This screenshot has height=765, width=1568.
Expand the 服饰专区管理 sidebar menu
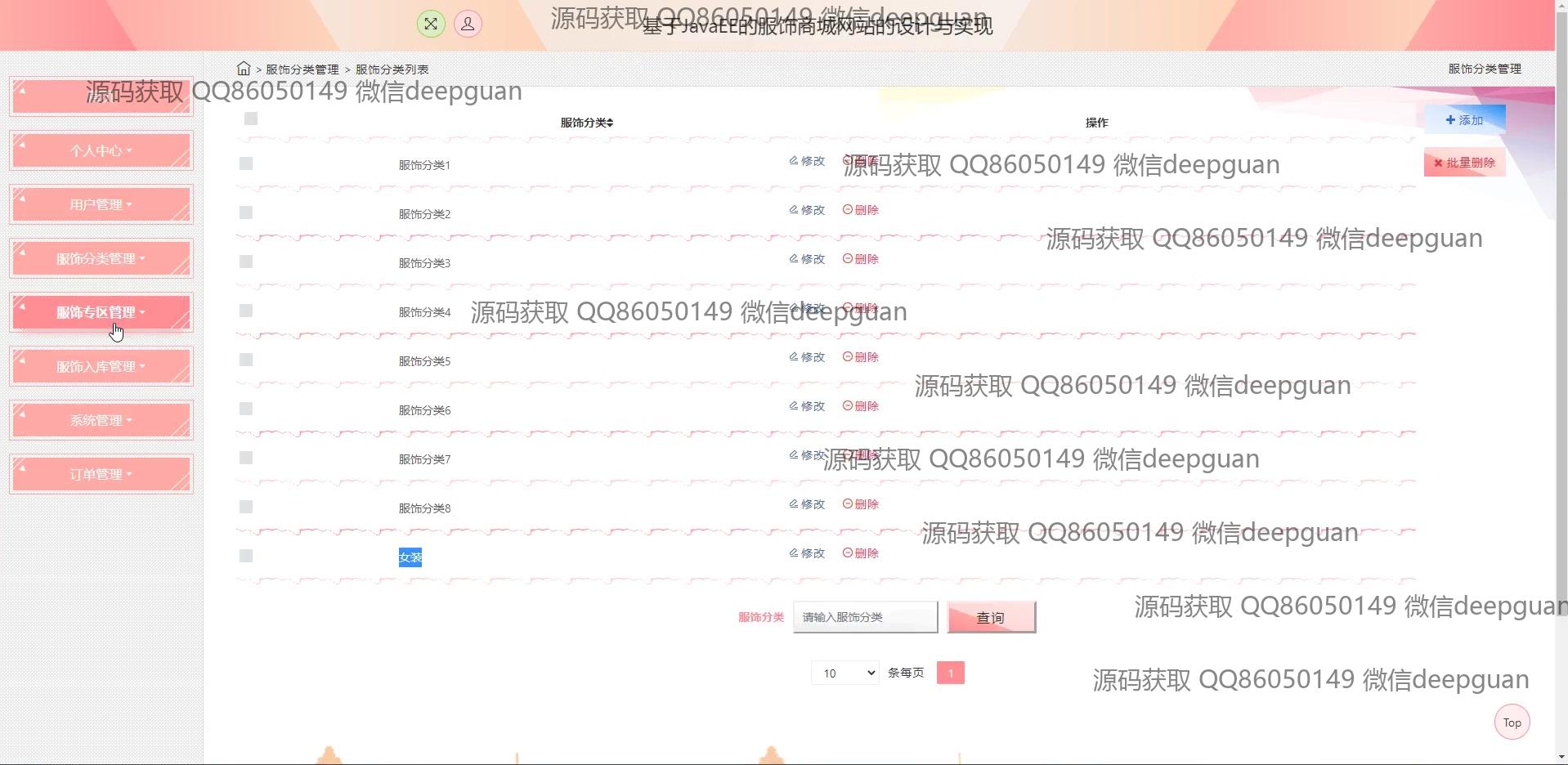101,312
